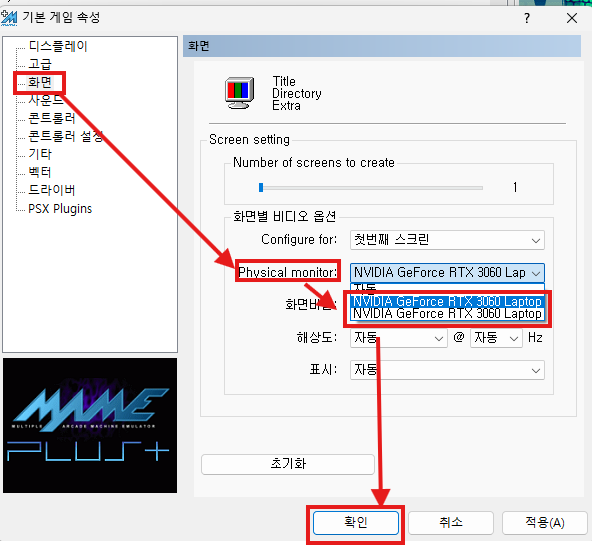The height and width of the screenshot is (545, 592).
Task: Choose the non-highlighted NVIDIA GeForce RTX 3060 Laptop entry
Action: point(447,314)
